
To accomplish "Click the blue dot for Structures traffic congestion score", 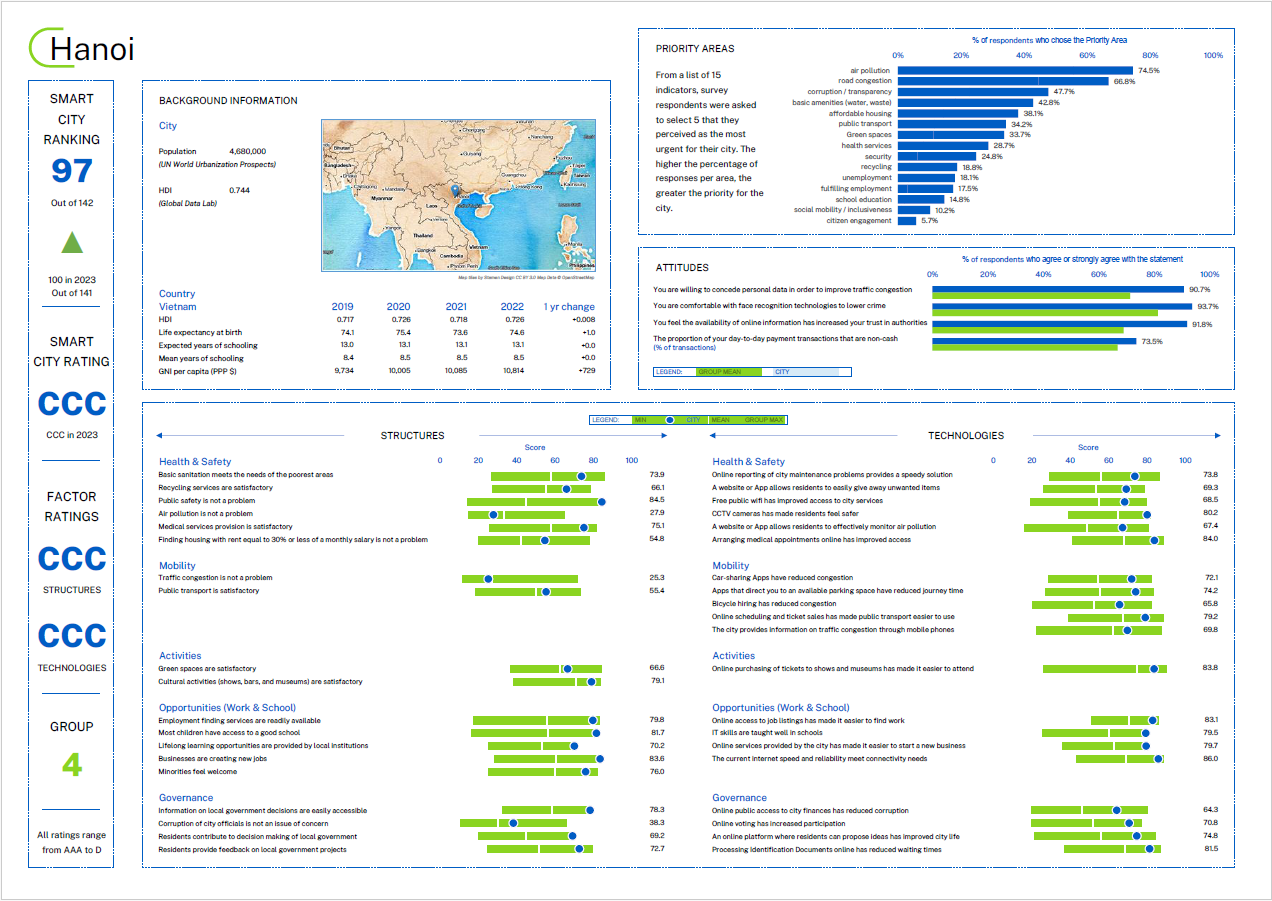I will (x=489, y=579).
